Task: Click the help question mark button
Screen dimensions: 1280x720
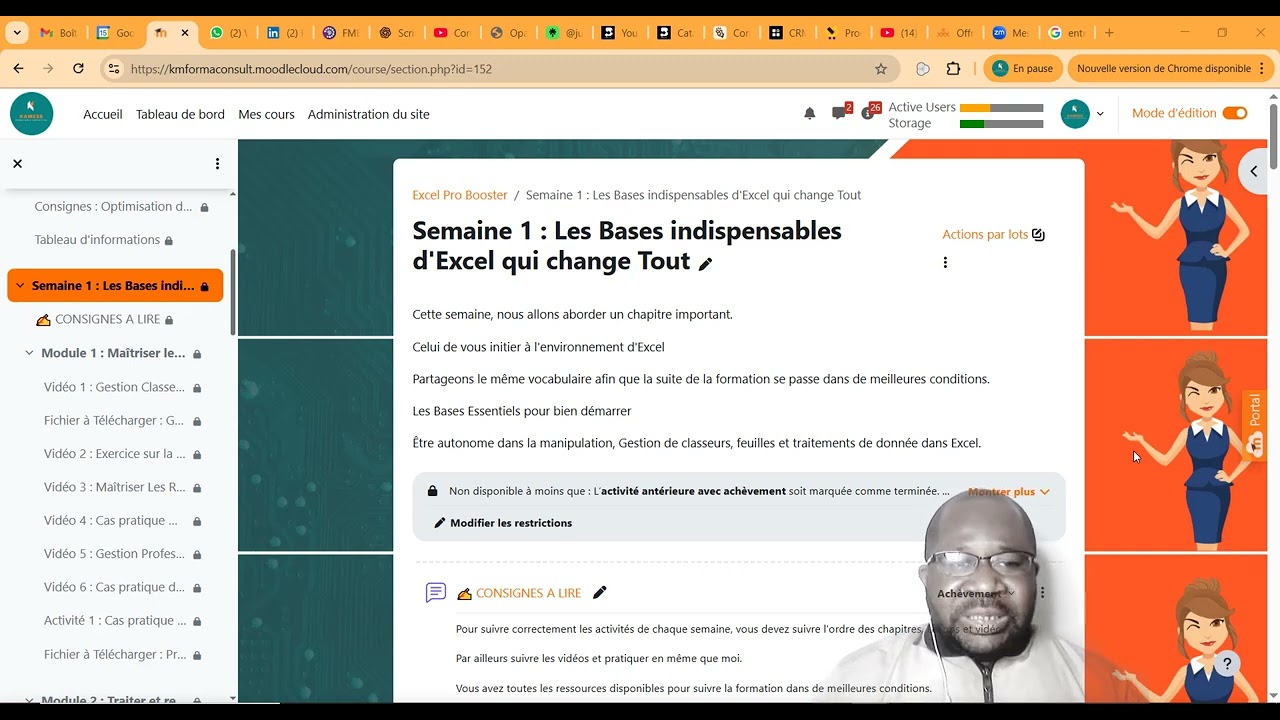Action: 1227,663
